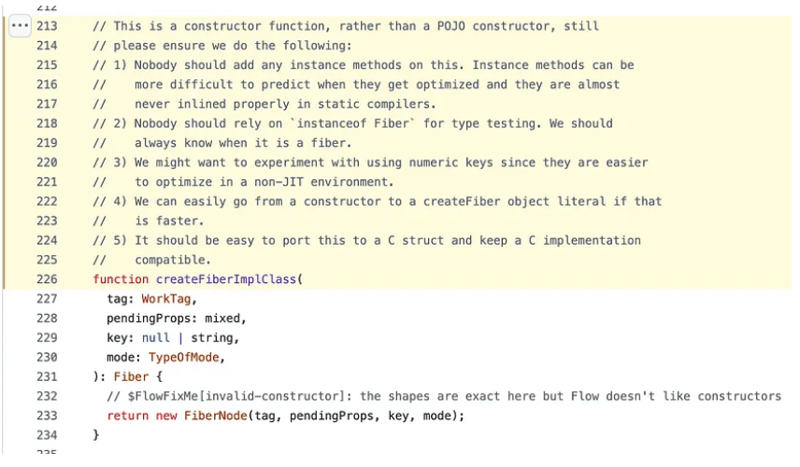
Task: Click line number 231
Action: [x=47, y=377]
